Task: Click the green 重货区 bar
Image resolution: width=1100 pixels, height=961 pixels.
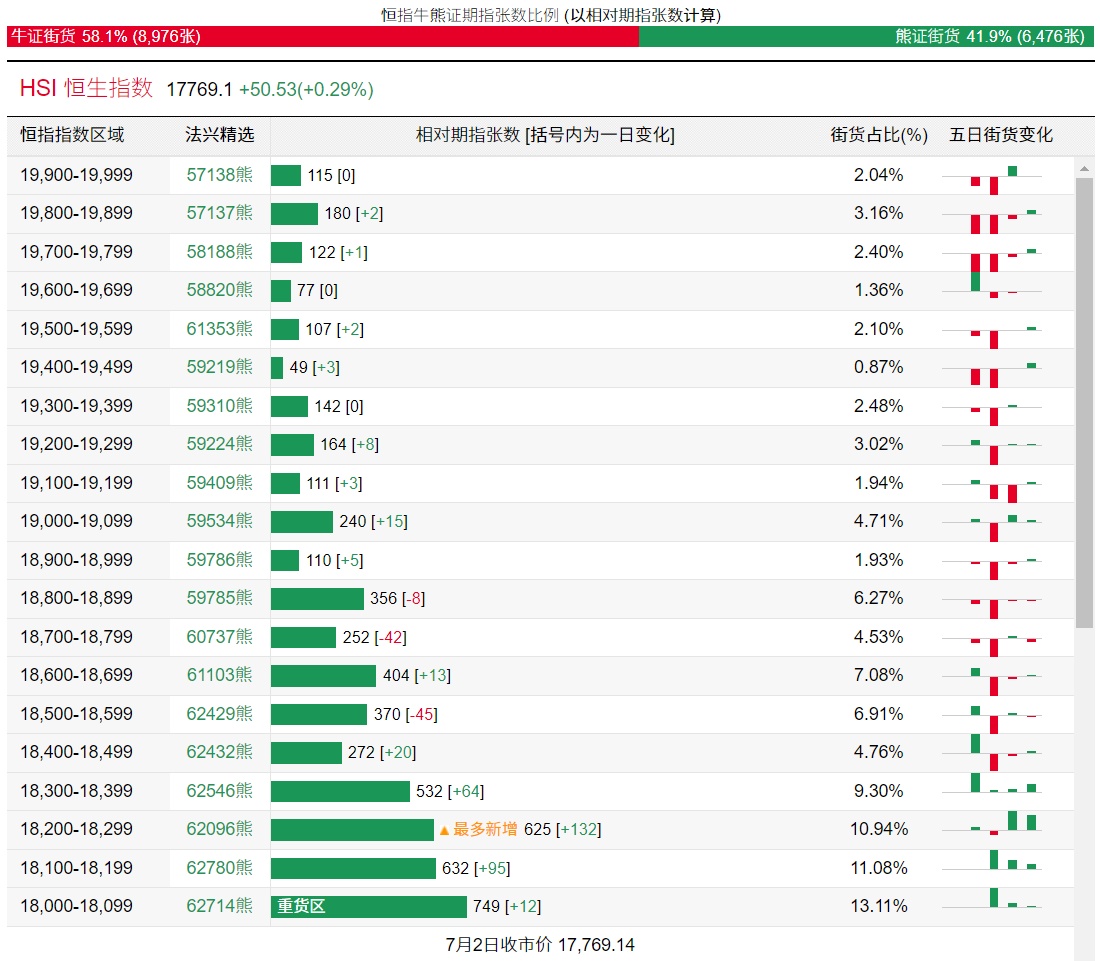Action: pyautogui.click(x=368, y=906)
